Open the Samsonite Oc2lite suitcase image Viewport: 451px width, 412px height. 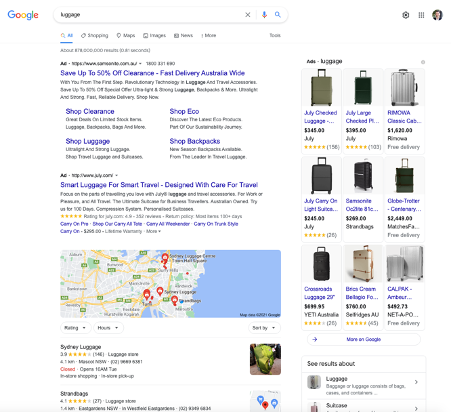click(x=363, y=176)
